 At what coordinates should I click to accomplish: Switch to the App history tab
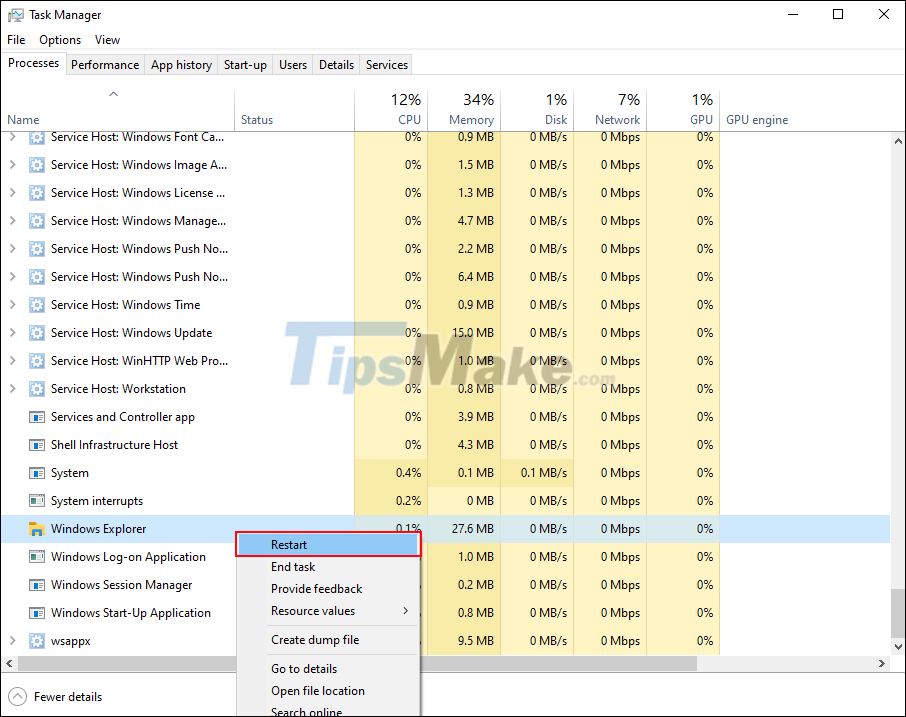click(181, 64)
